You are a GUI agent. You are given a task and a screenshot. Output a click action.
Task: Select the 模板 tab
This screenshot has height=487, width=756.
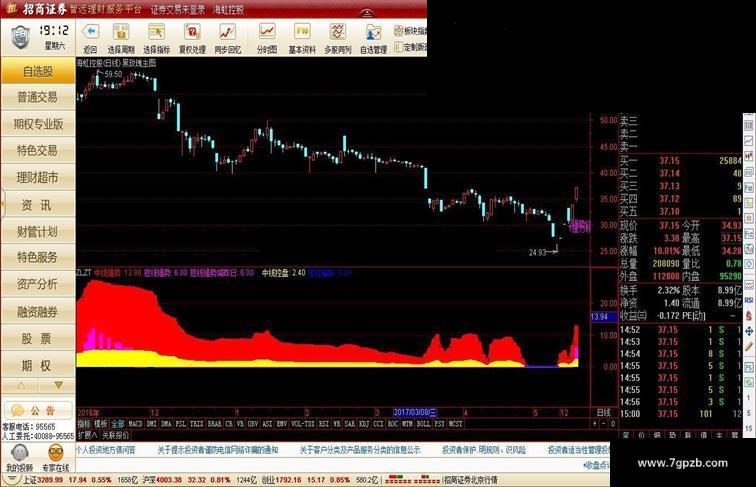[101, 424]
